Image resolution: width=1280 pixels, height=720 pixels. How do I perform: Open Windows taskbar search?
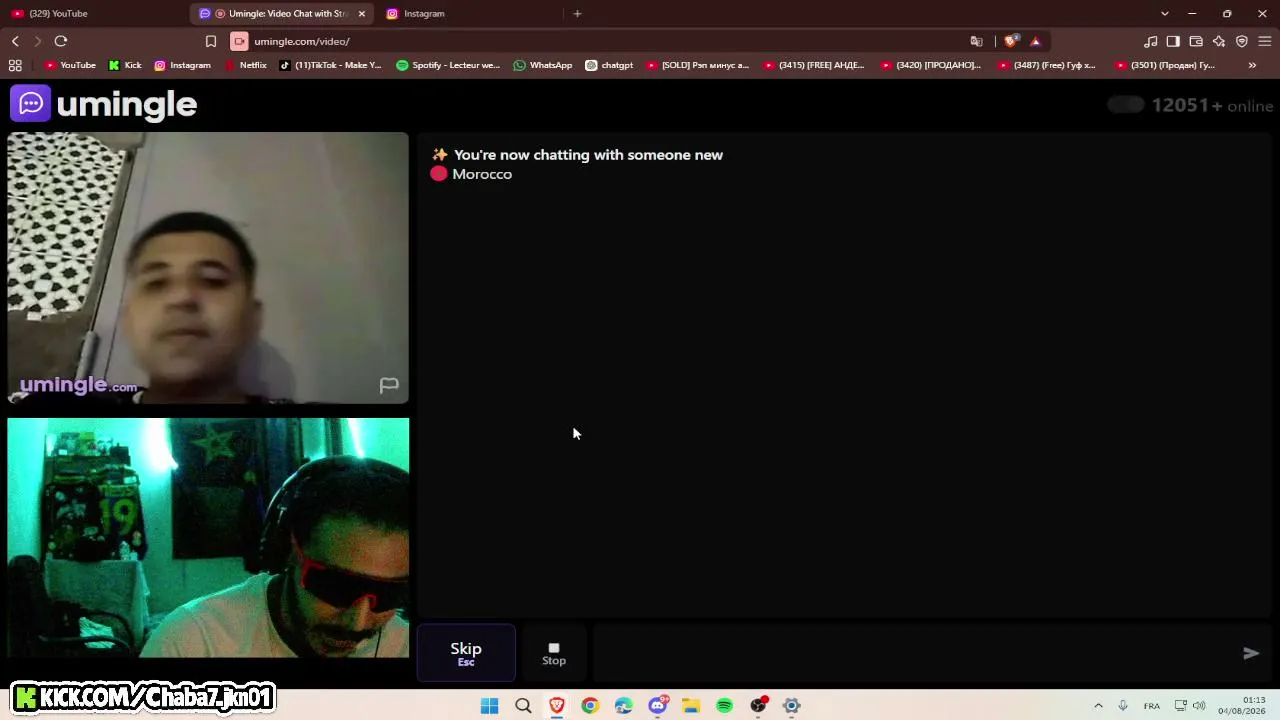[x=523, y=706]
